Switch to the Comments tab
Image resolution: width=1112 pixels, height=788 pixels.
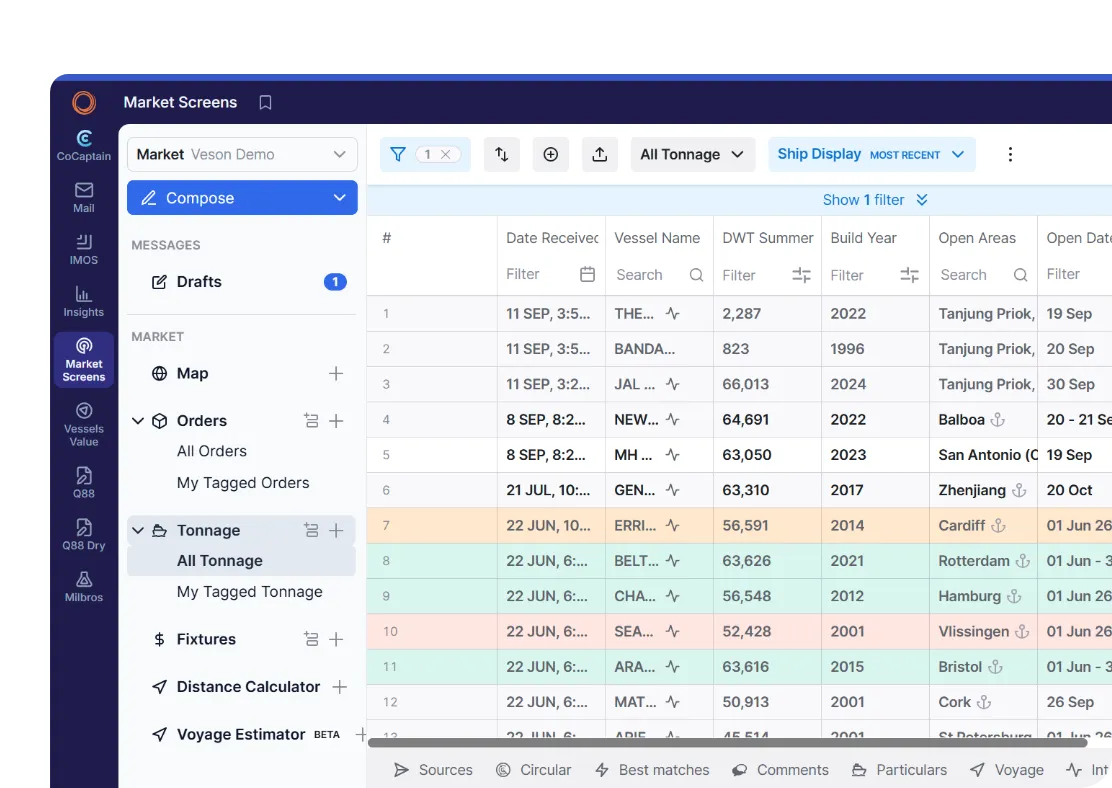[780, 770]
